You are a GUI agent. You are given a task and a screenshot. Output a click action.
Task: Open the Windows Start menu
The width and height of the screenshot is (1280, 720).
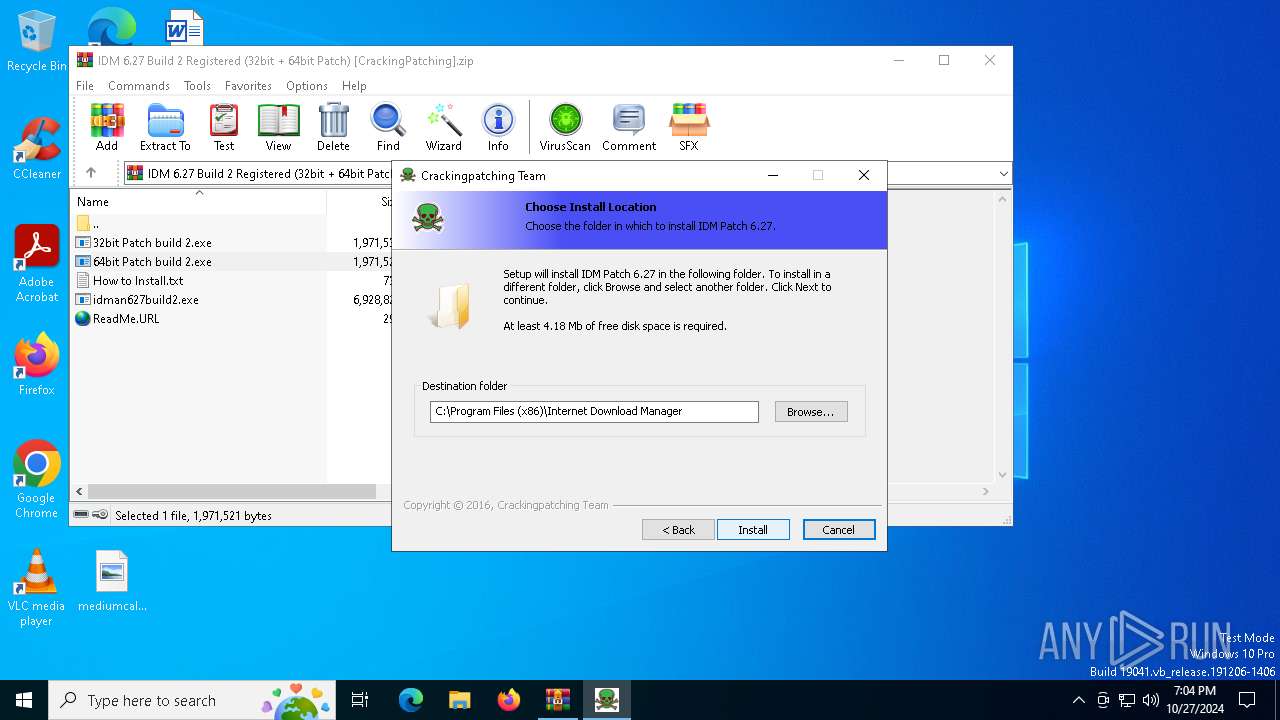click(x=24, y=700)
